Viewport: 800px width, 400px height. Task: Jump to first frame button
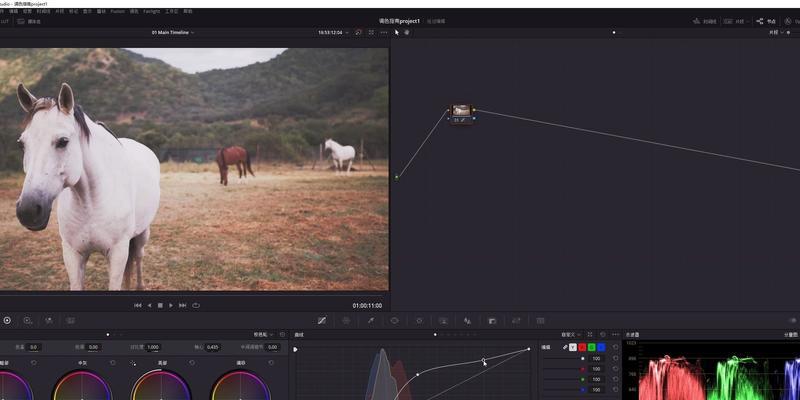coord(138,306)
